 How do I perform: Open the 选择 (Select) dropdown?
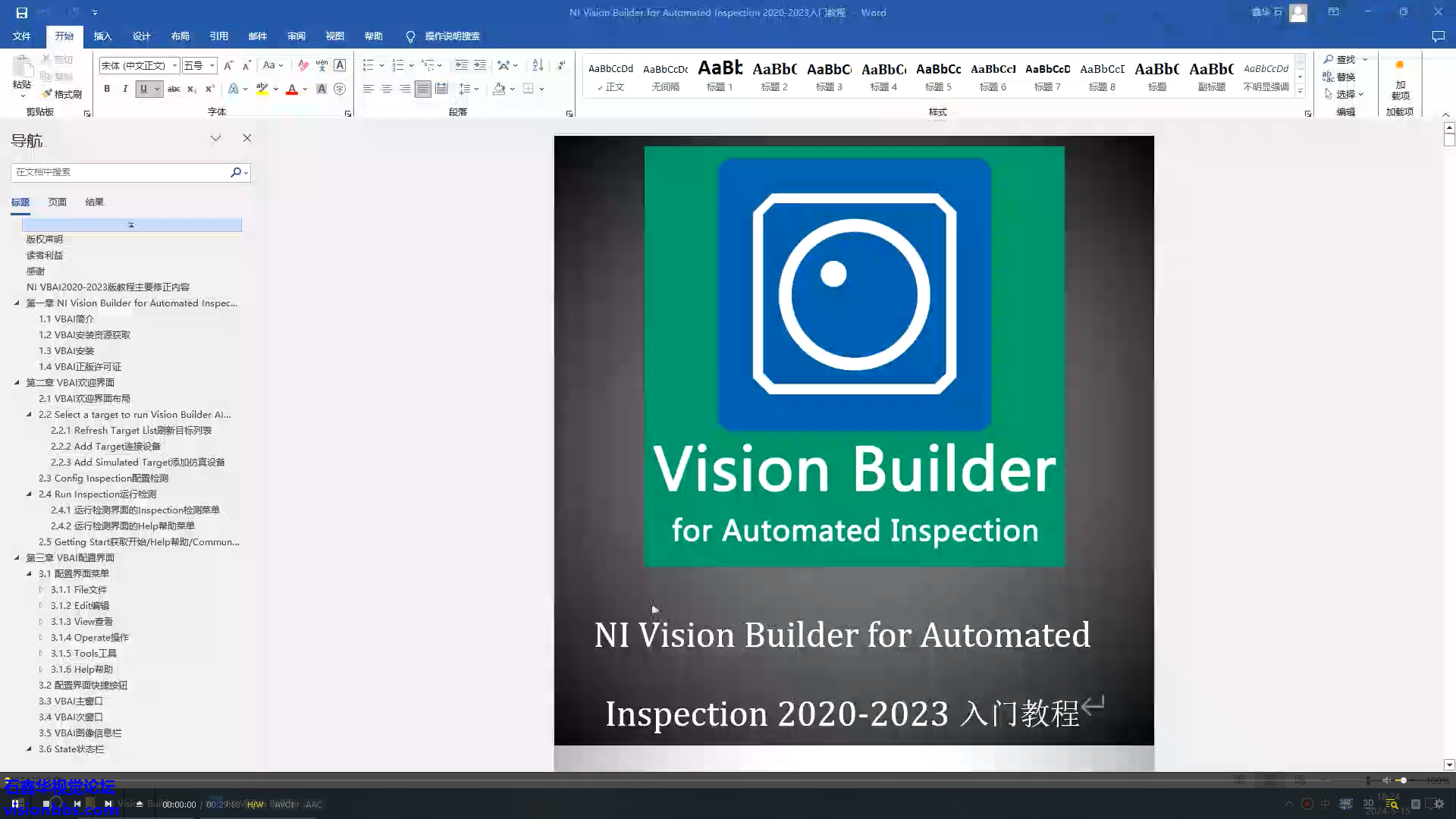(1345, 94)
